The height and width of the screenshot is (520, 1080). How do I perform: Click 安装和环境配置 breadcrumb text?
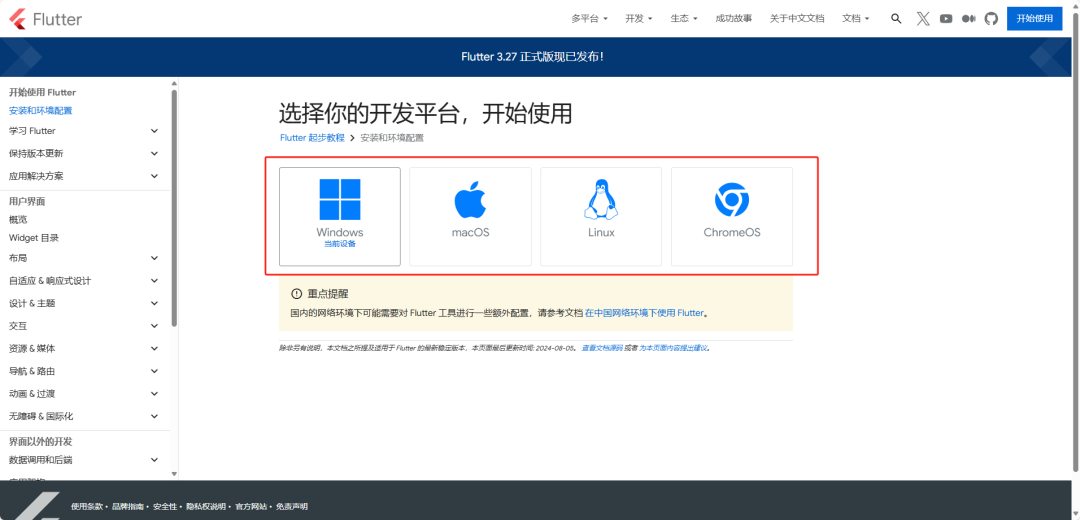click(x=392, y=138)
